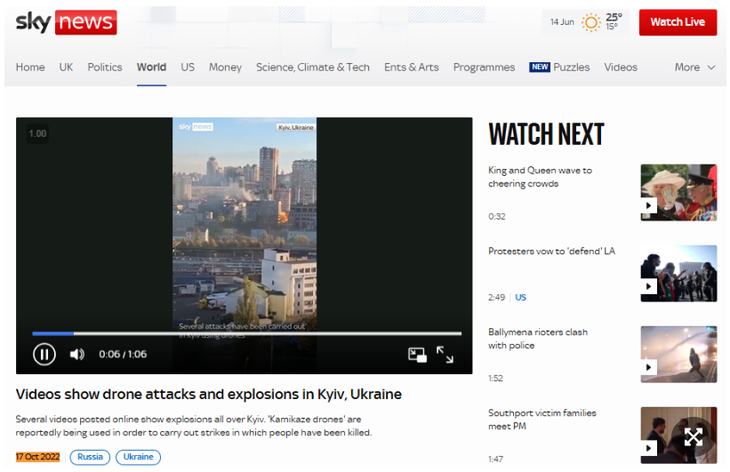Open the World section tab
The image size is (730, 472).
click(151, 67)
